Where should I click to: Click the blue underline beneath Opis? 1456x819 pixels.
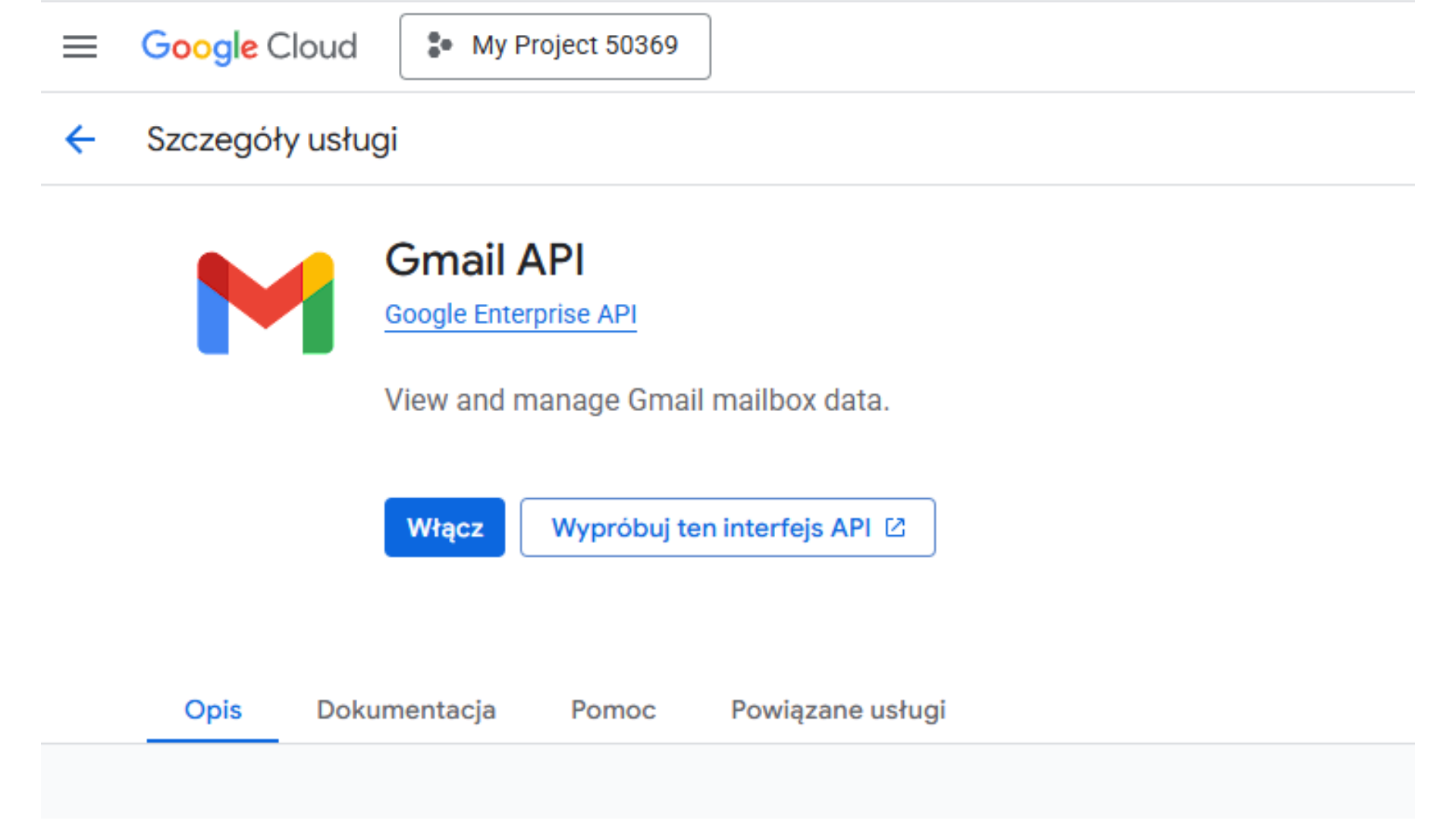coord(213,740)
